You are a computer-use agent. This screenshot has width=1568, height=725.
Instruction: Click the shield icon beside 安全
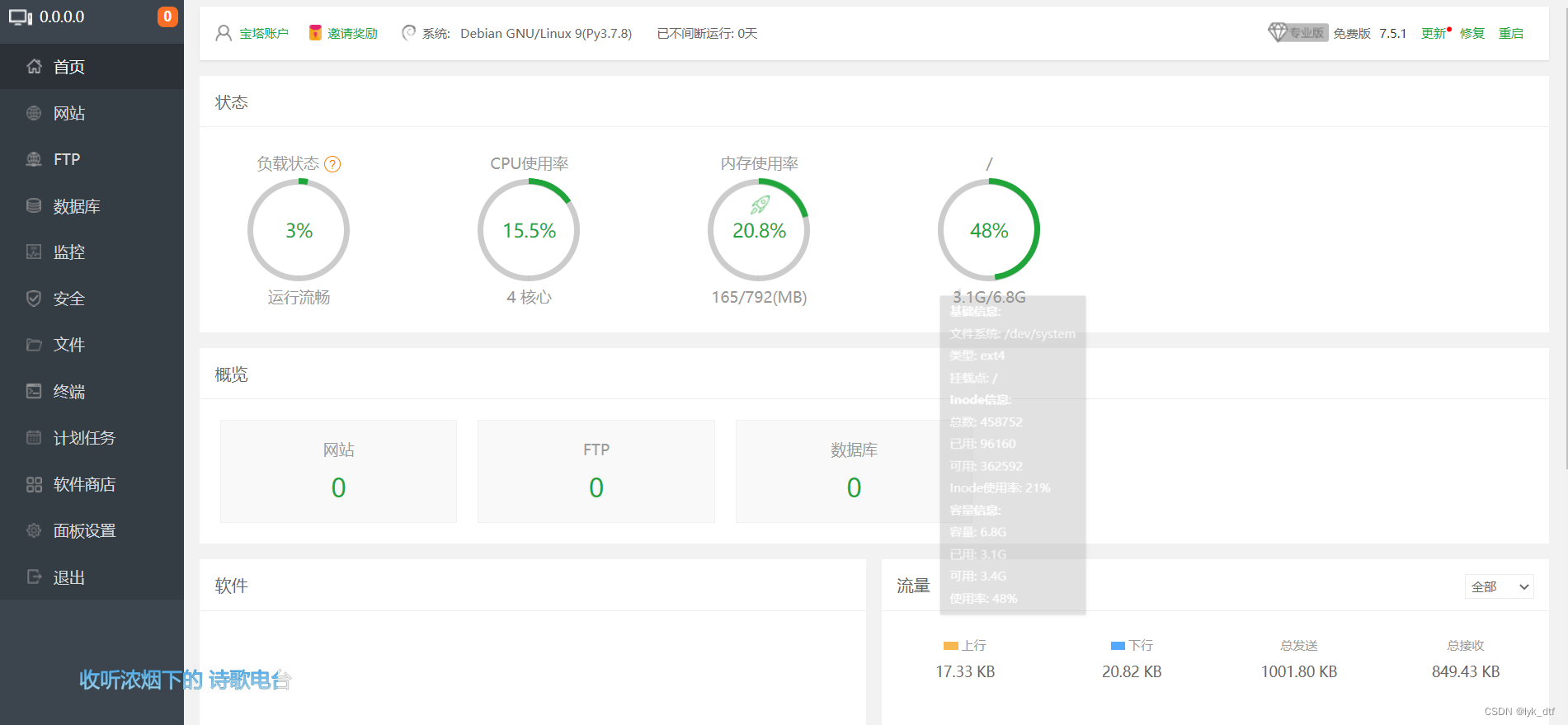click(34, 299)
